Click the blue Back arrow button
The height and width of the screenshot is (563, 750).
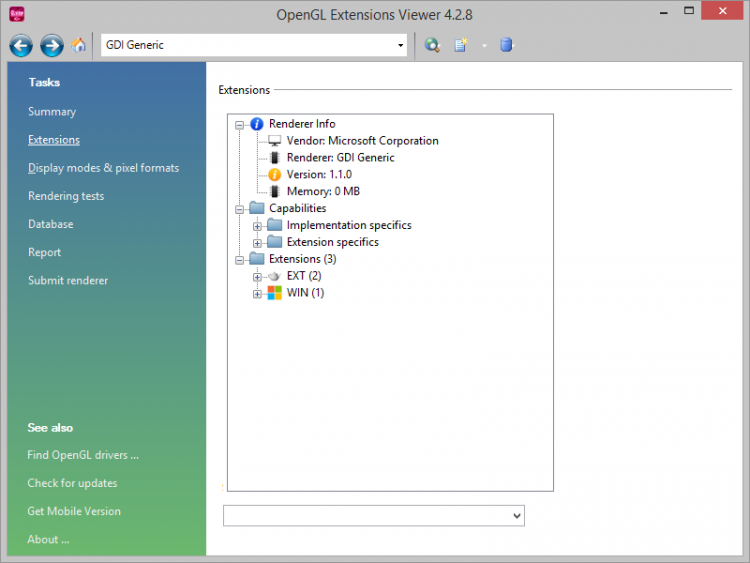[21, 46]
